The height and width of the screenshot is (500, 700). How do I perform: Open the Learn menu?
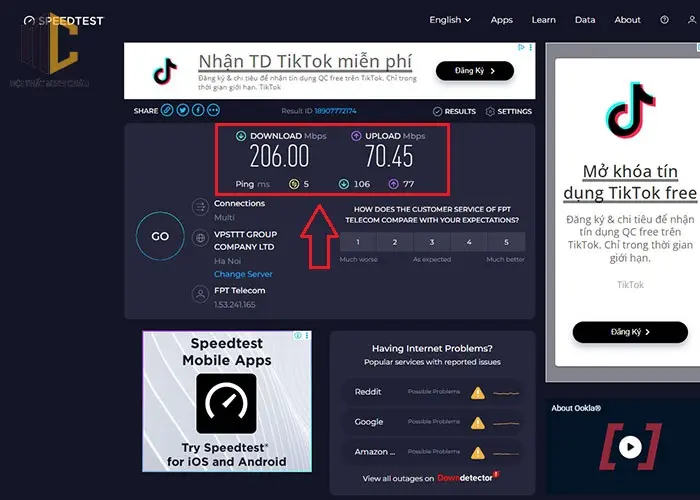[543, 20]
